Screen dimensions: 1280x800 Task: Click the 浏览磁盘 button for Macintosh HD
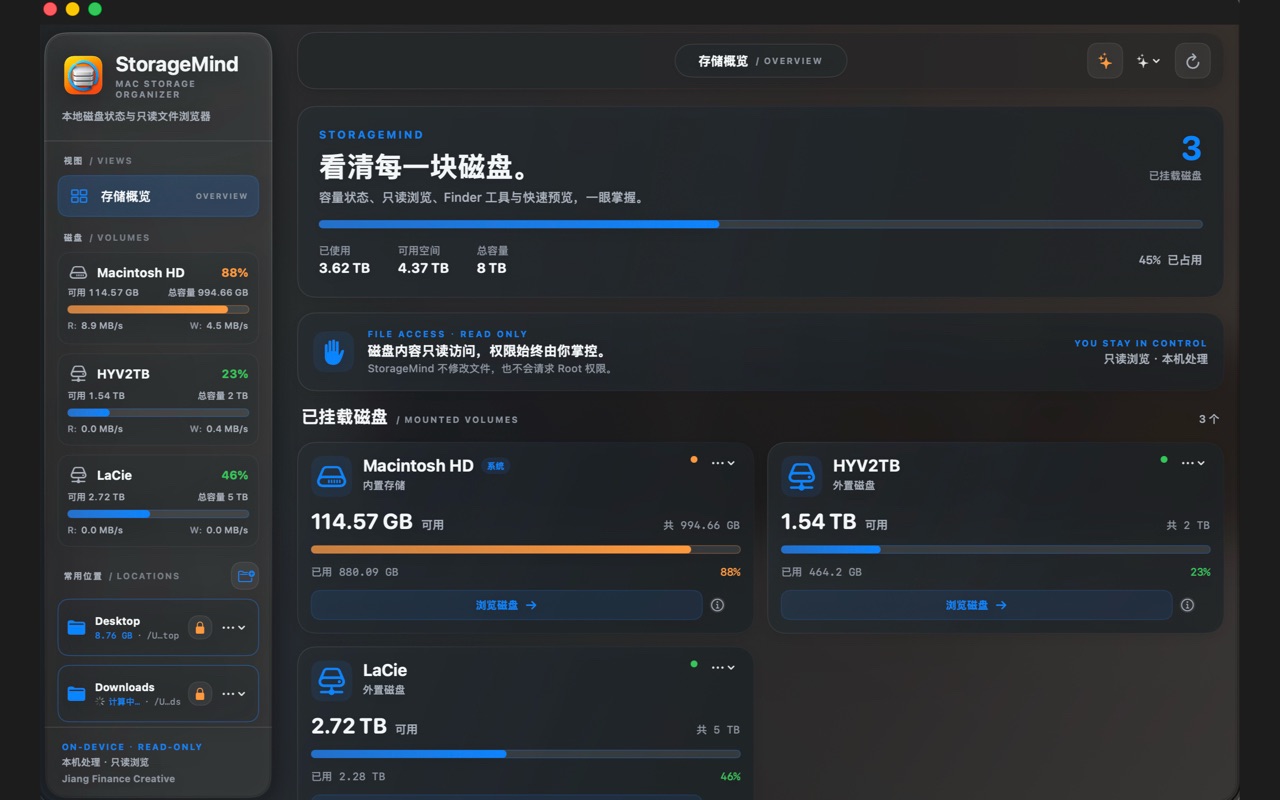click(506, 605)
